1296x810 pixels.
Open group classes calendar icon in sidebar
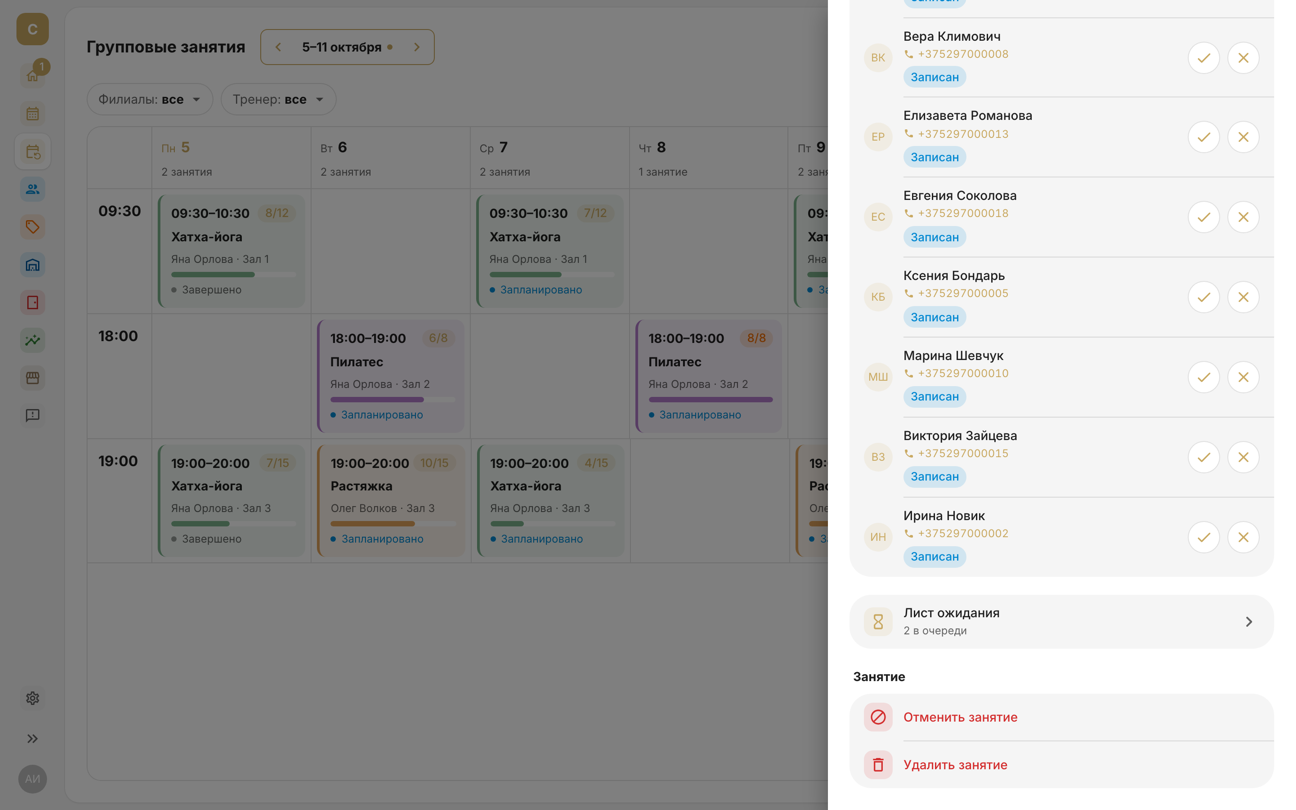33,152
